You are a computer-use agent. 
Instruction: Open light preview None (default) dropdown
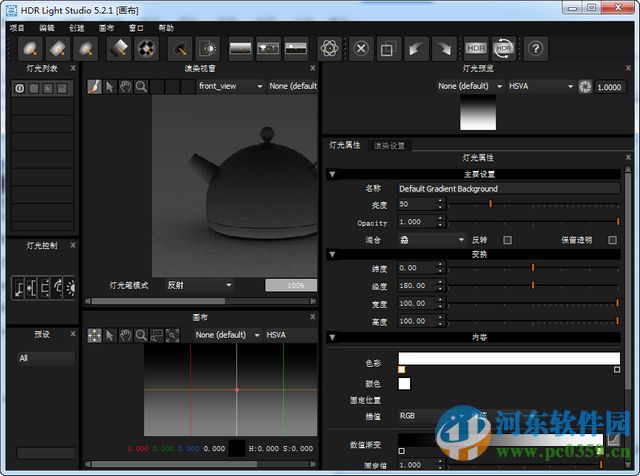[x=470, y=86]
